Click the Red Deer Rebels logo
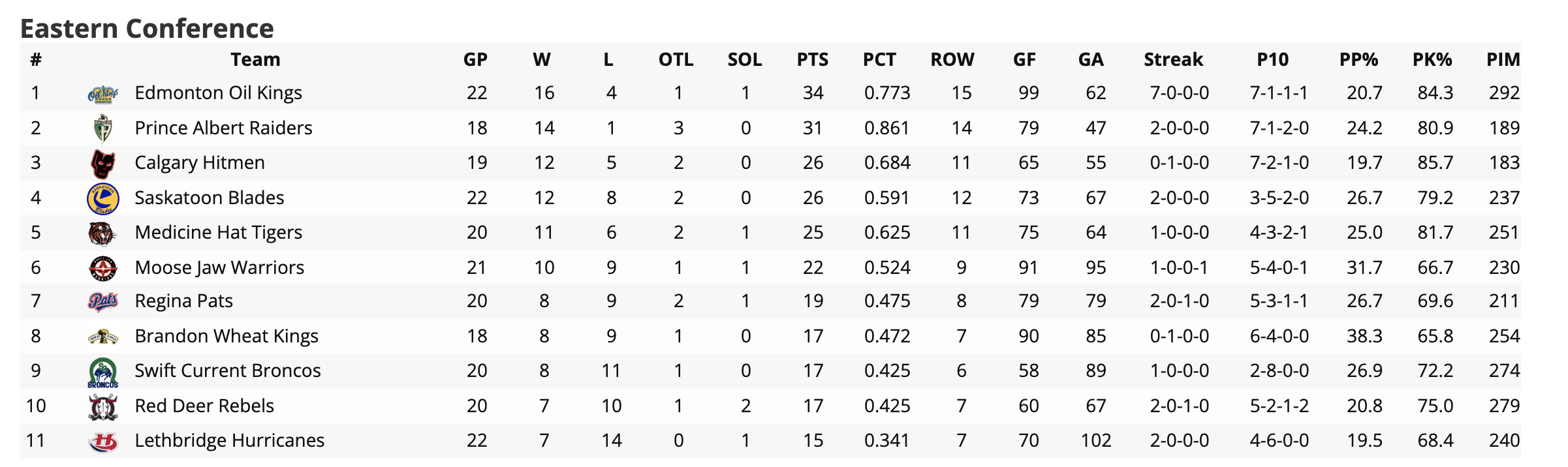This screenshot has width=1568, height=467. [102, 406]
